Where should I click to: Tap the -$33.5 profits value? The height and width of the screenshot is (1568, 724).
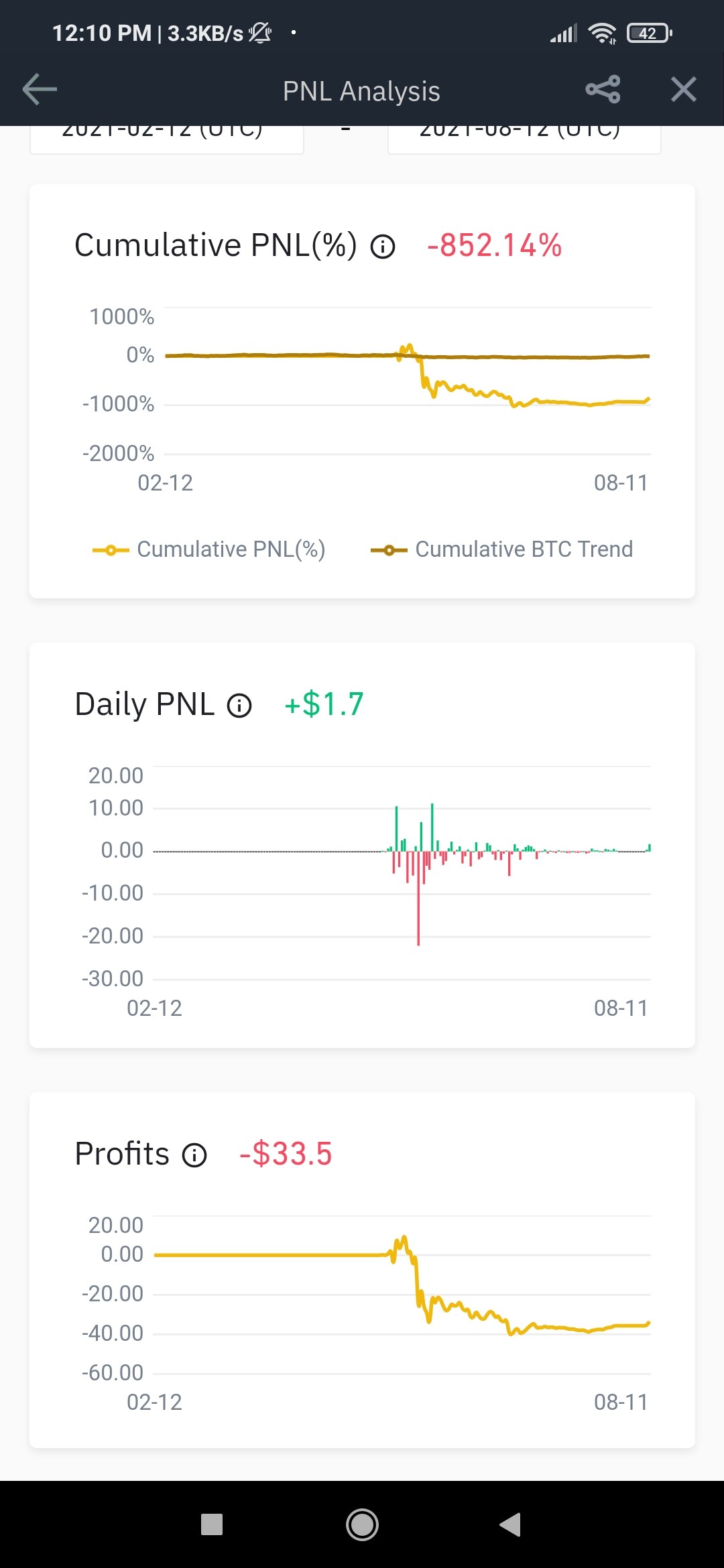coord(286,1154)
